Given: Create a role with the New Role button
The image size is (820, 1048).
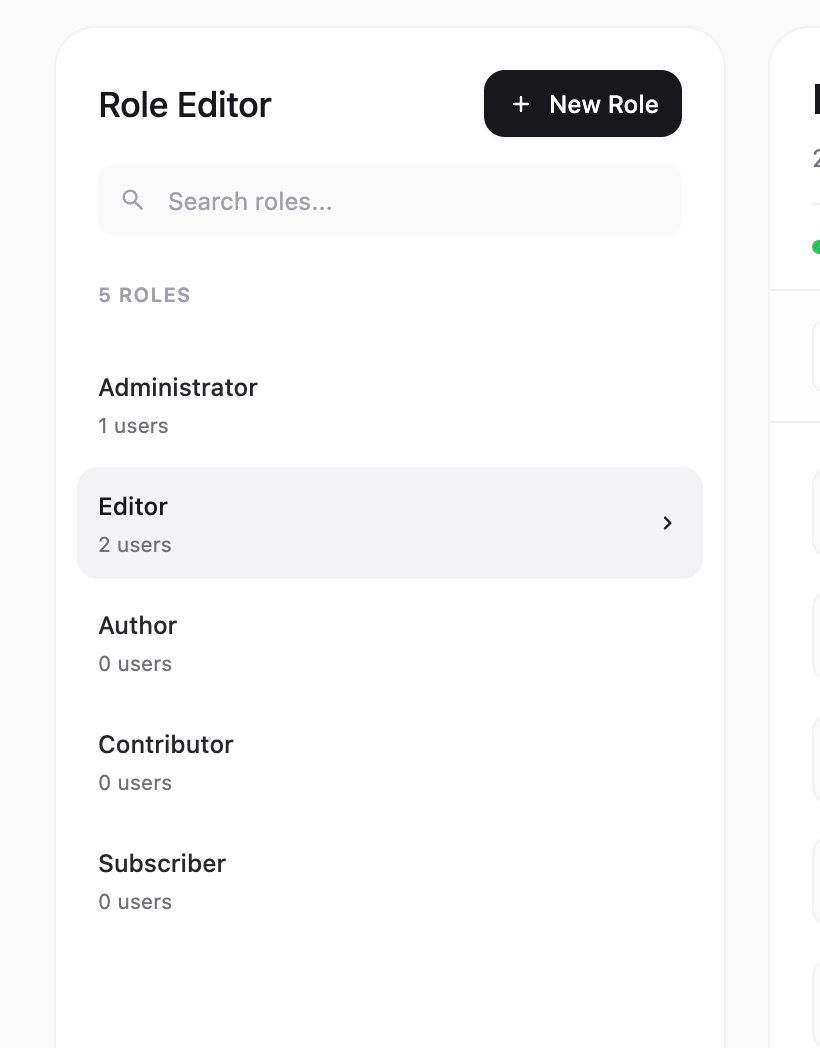Looking at the screenshot, I should click(x=583, y=104).
